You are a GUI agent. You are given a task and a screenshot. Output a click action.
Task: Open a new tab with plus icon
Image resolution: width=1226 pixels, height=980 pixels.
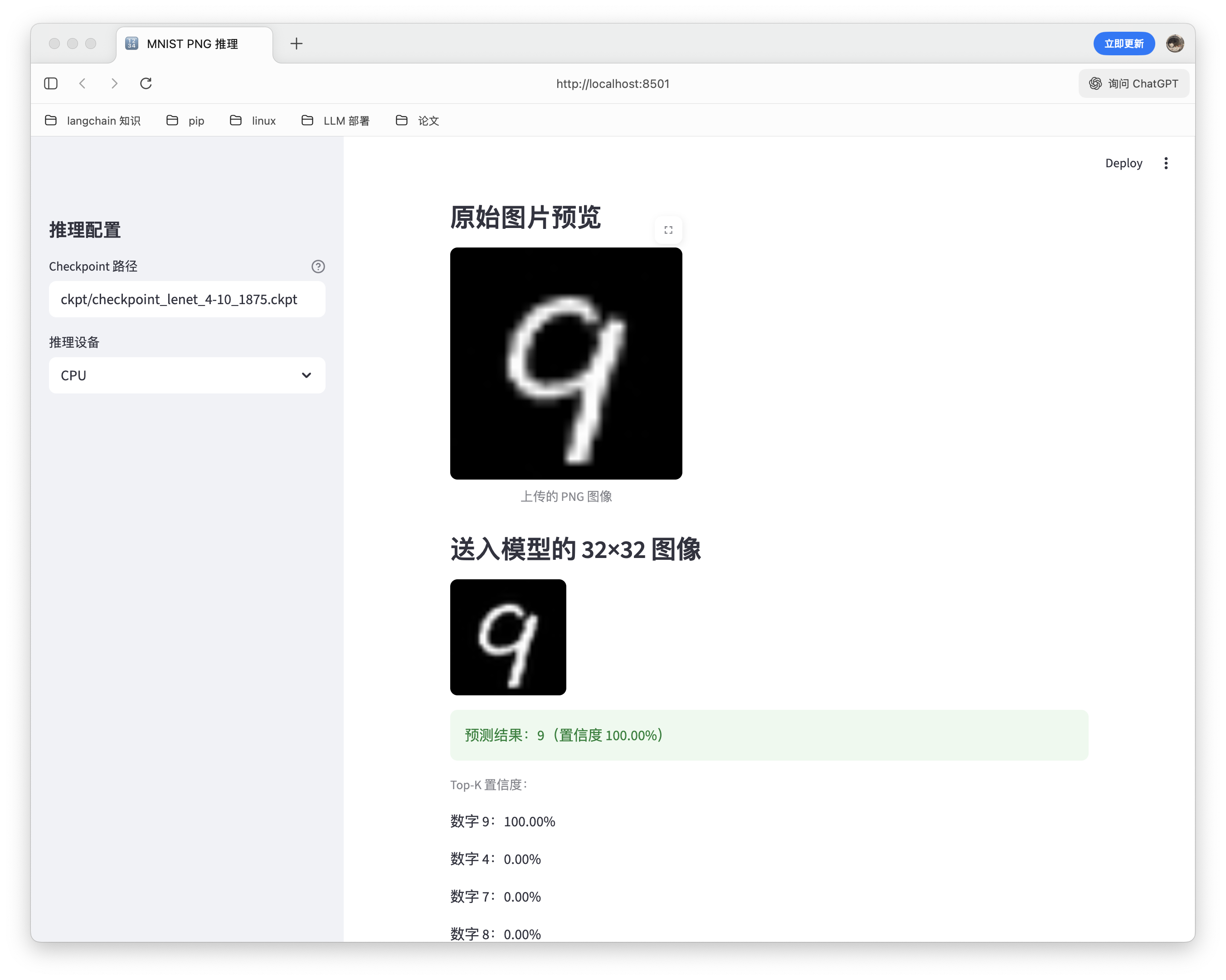tap(296, 44)
